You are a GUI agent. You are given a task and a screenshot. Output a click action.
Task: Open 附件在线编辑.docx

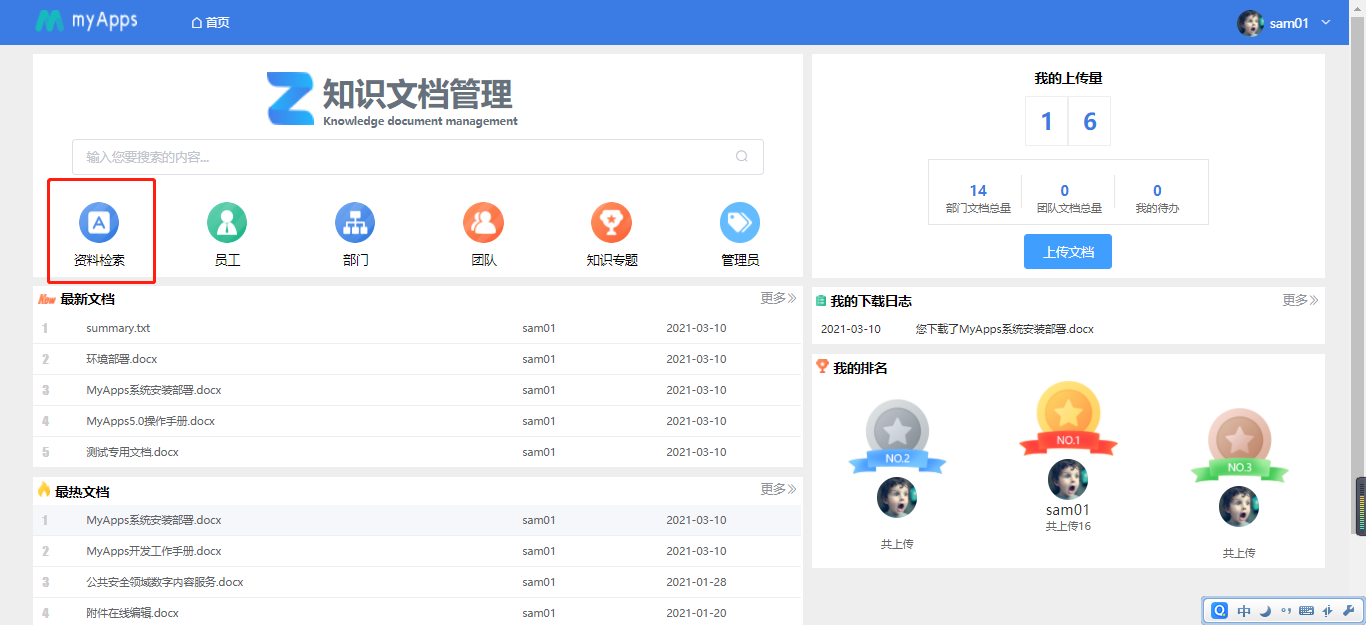pos(133,613)
